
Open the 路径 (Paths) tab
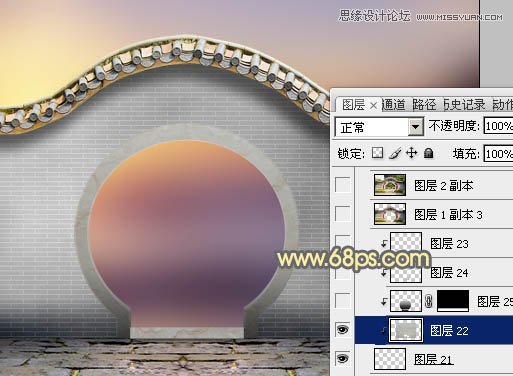(x=424, y=105)
